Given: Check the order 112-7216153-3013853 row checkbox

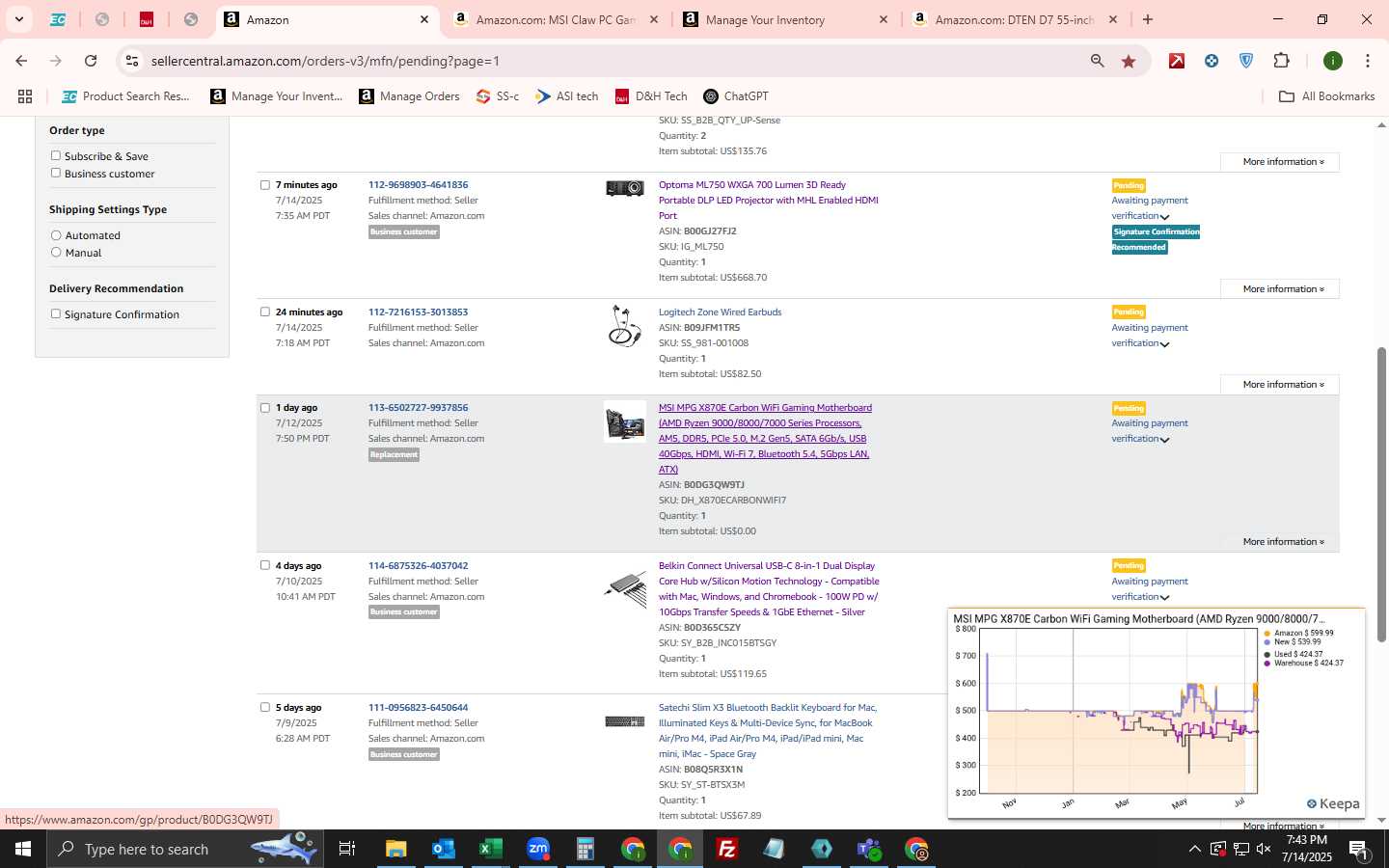Looking at the screenshot, I should click(265, 312).
